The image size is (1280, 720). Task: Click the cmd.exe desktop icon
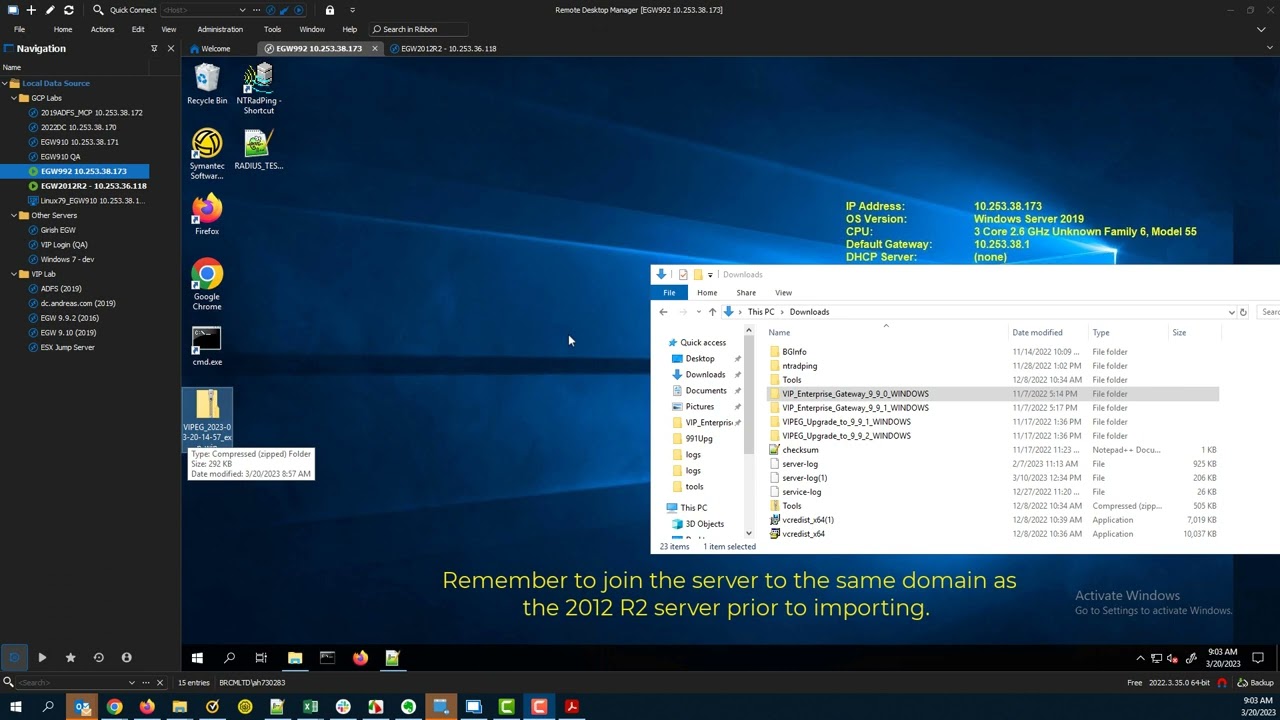[207, 346]
